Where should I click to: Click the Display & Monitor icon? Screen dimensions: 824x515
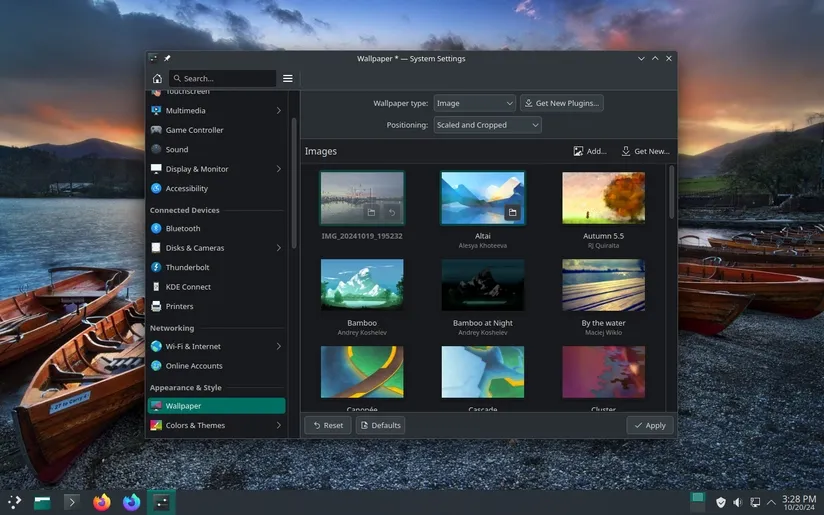tap(156, 169)
